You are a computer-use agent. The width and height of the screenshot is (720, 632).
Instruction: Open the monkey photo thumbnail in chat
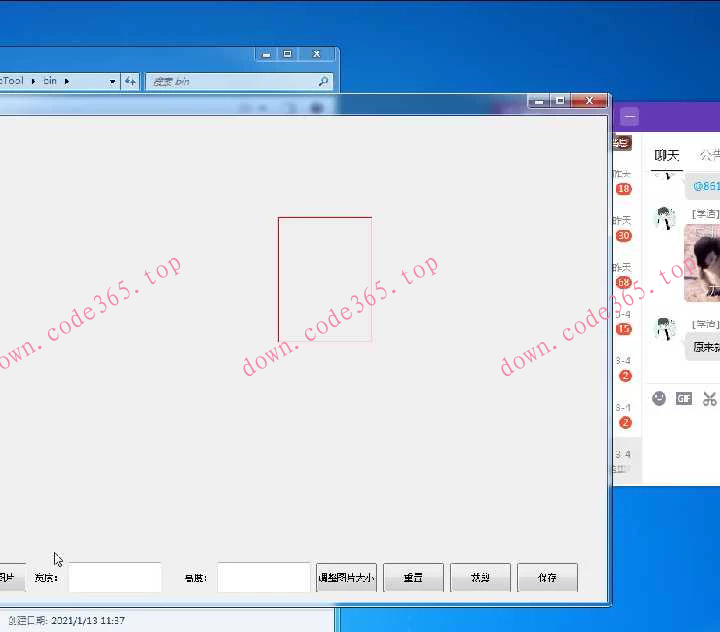(x=702, y=263)
